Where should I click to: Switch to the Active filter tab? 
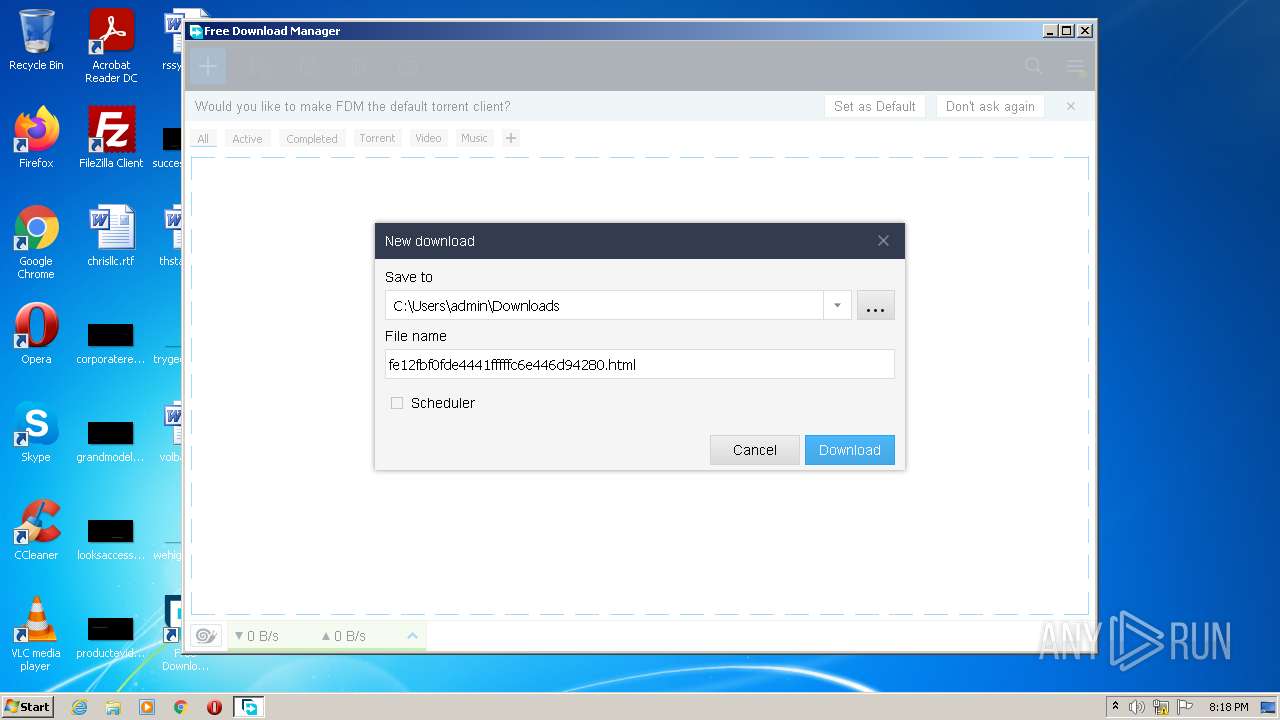247,138
